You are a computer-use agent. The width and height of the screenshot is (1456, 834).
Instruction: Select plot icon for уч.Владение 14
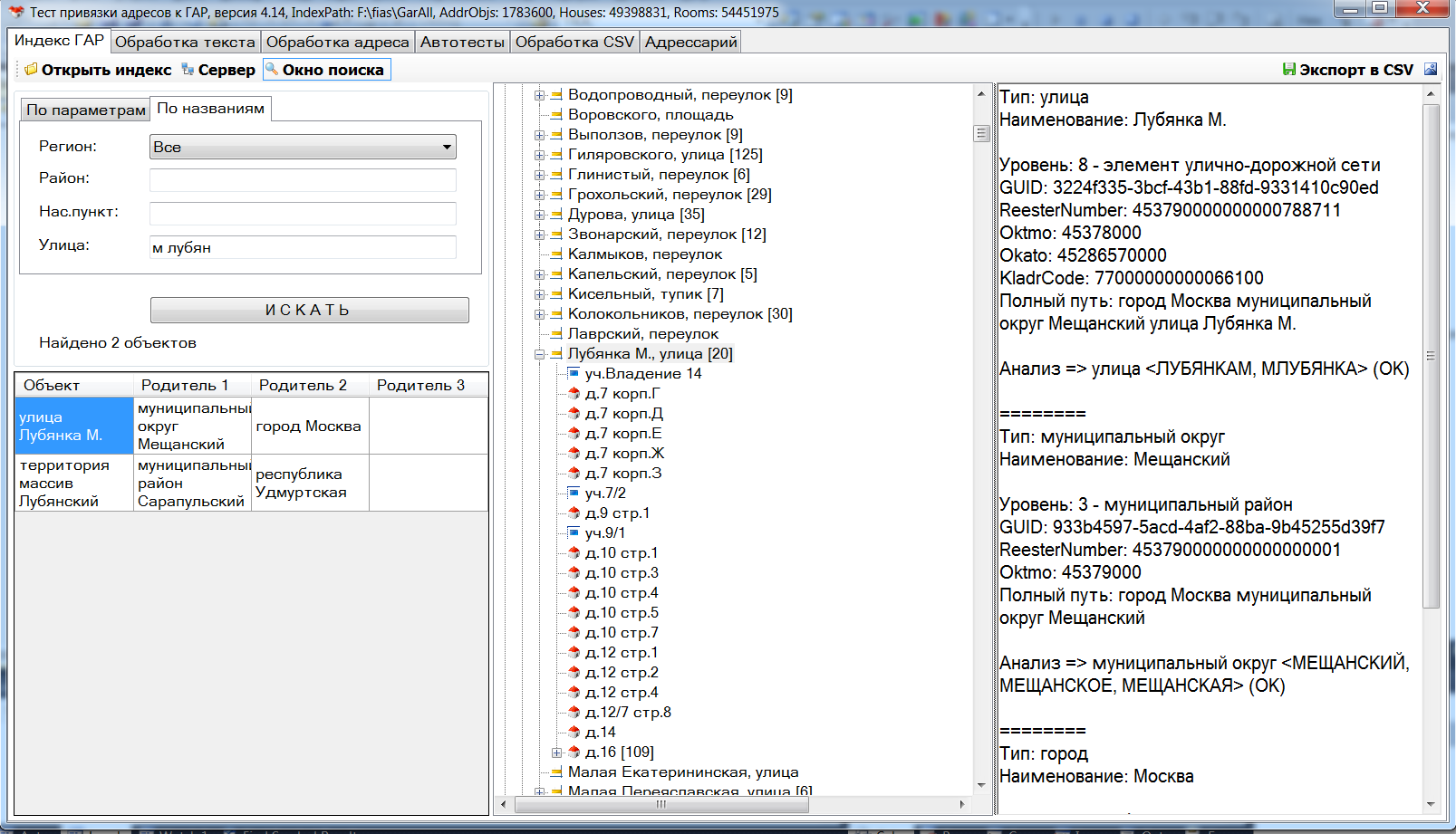[574, 374]
